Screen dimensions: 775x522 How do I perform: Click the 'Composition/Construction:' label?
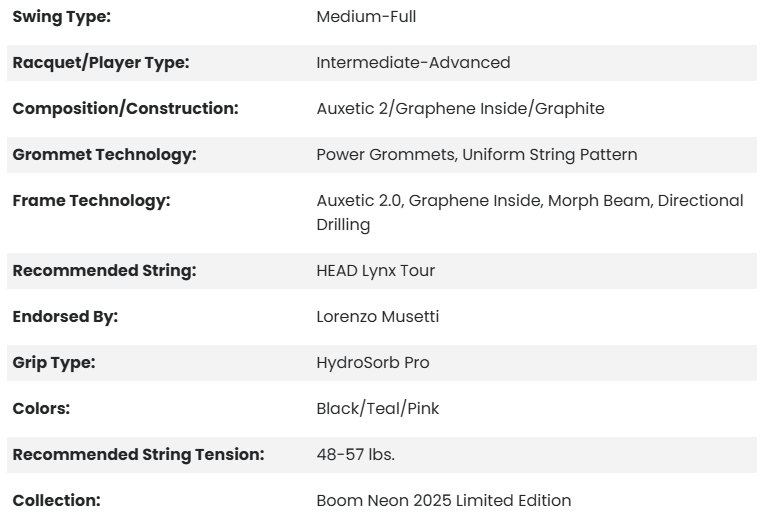tap(125, 109)
